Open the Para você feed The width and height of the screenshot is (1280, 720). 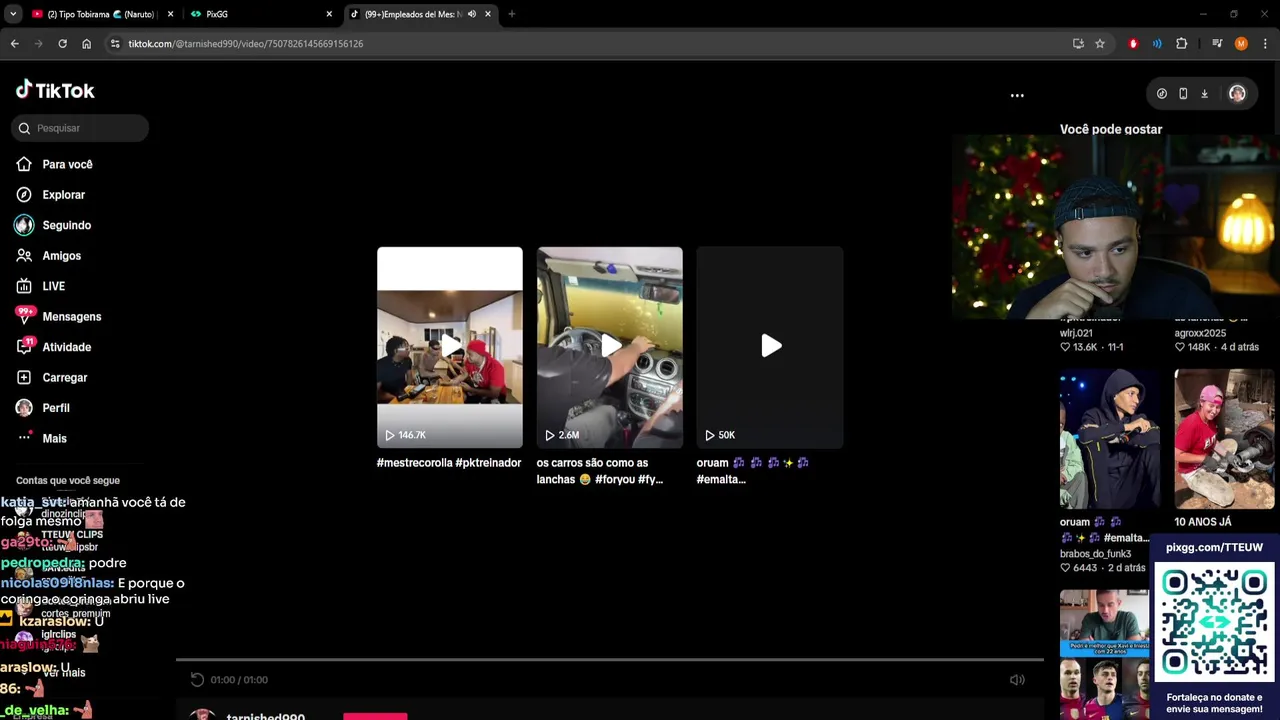(x=67, y=164)
